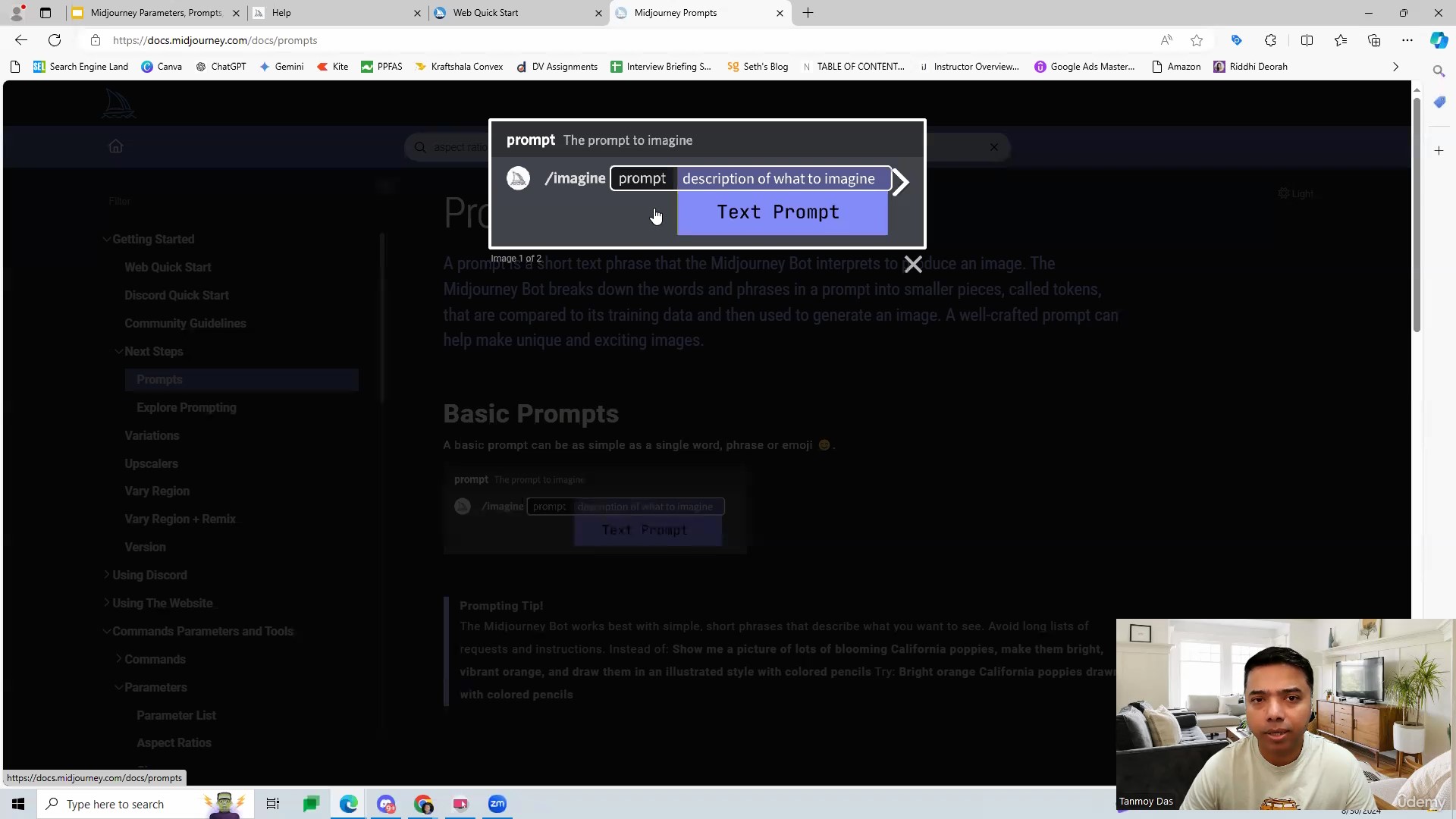
Task: Open Copilot icon in top right
Action: (x=1439, y=40)
